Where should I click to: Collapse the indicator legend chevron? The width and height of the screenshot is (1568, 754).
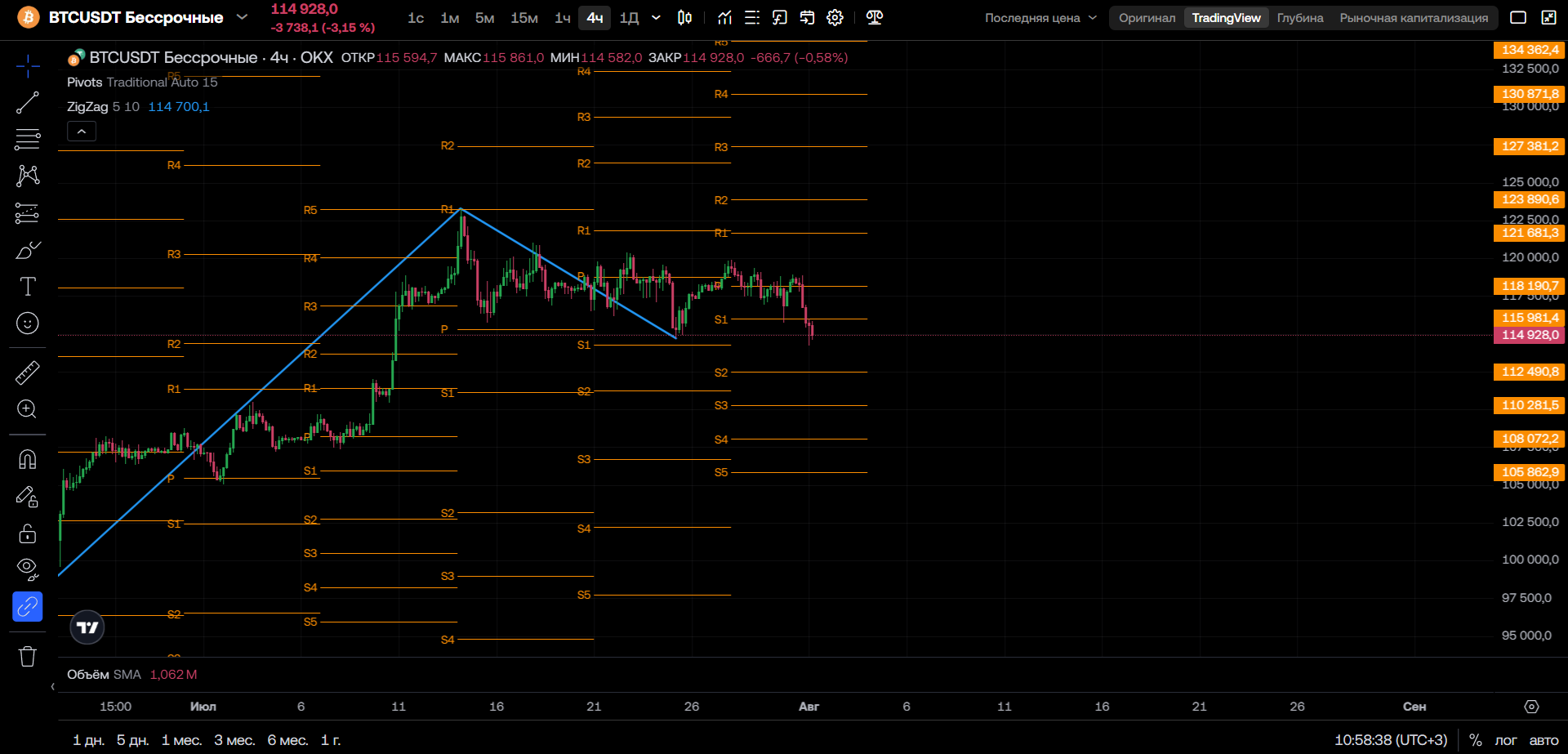tap(82, 132)
